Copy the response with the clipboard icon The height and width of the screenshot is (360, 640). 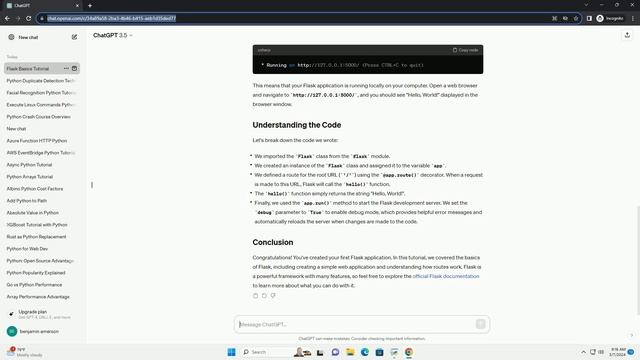coord(256,296)
